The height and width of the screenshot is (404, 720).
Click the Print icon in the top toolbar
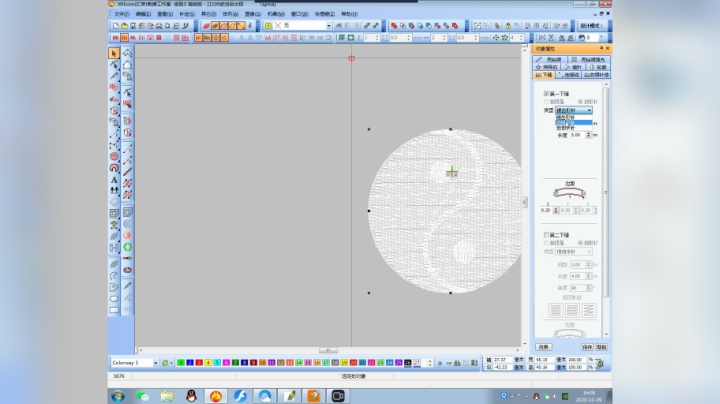pos(159,26)
